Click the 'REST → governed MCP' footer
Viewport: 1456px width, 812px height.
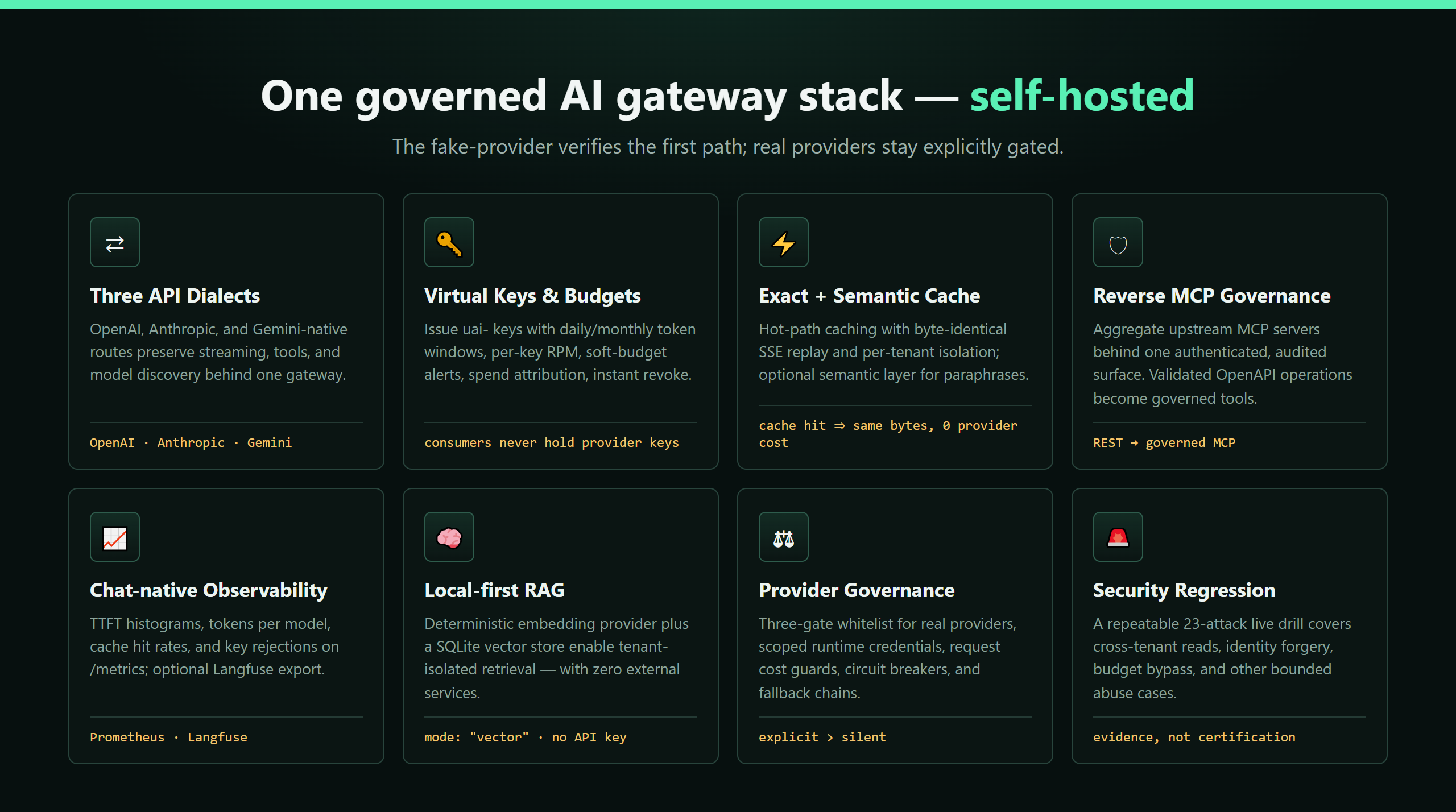1164,442
